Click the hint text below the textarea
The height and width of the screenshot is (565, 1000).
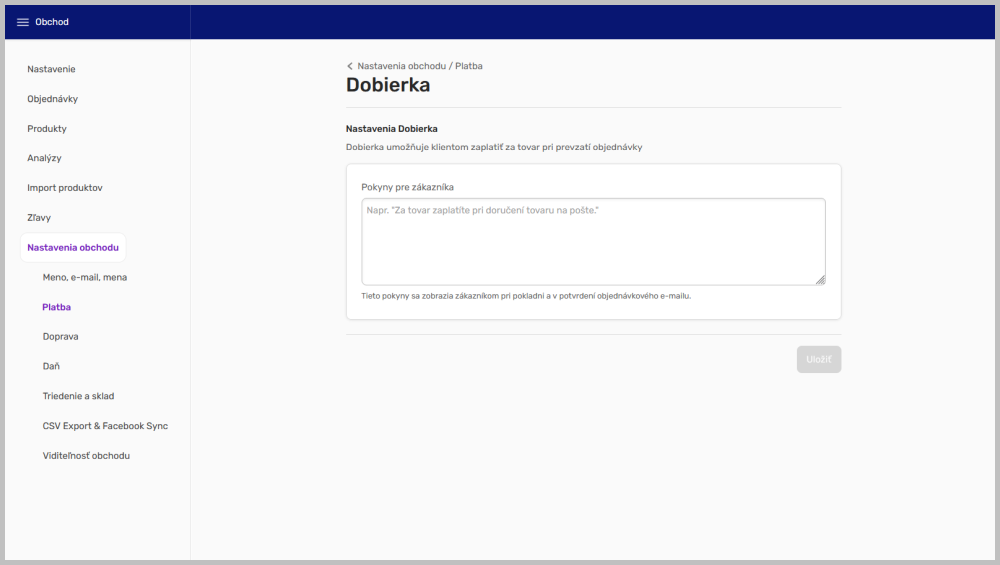click(526, 296)
